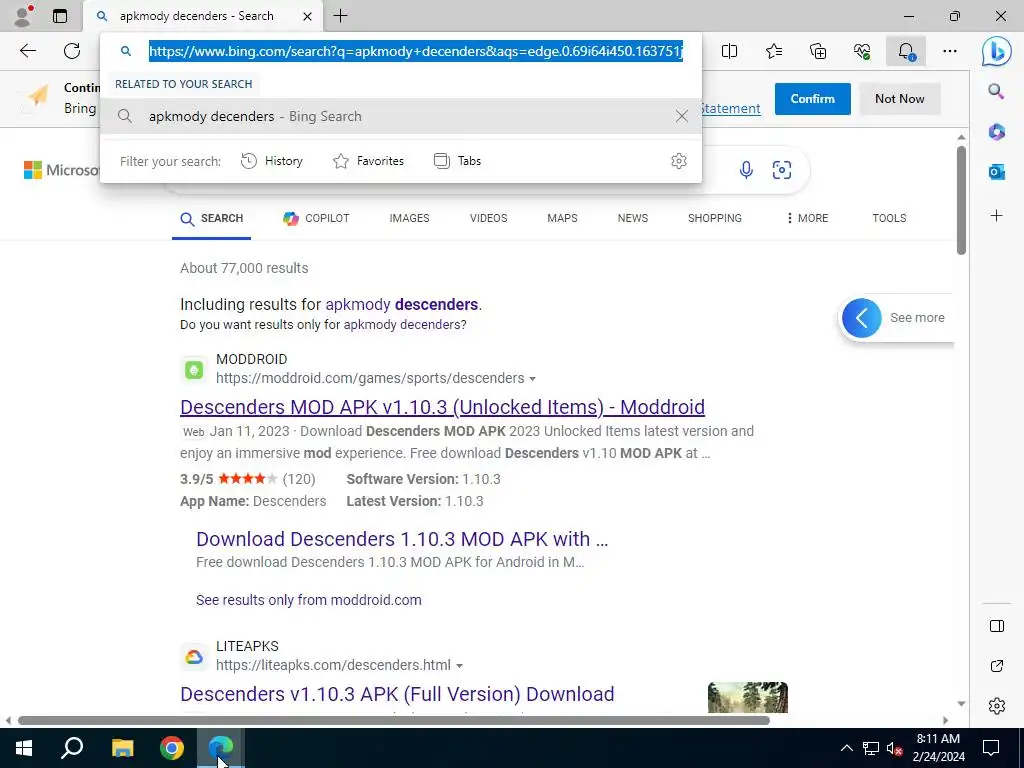This screenshot has height=768, width=1024.
Task: Filter search by Favorites
Action: click(368, 161)
